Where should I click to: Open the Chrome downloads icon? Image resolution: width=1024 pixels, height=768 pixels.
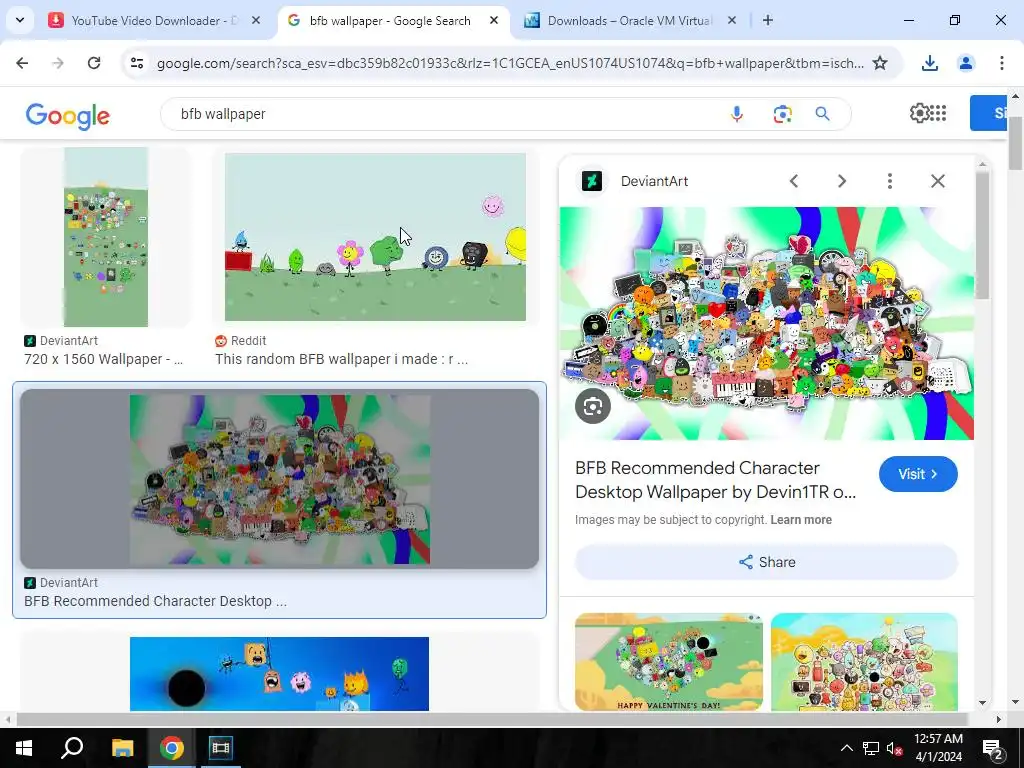pyautogui.click(x=930, y=63)
